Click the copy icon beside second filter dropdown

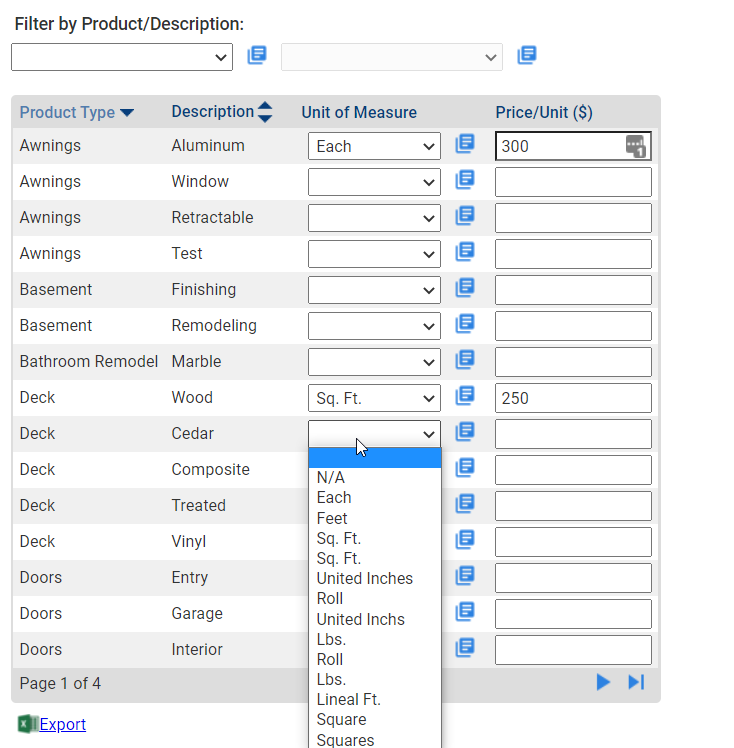click(527, 55)
